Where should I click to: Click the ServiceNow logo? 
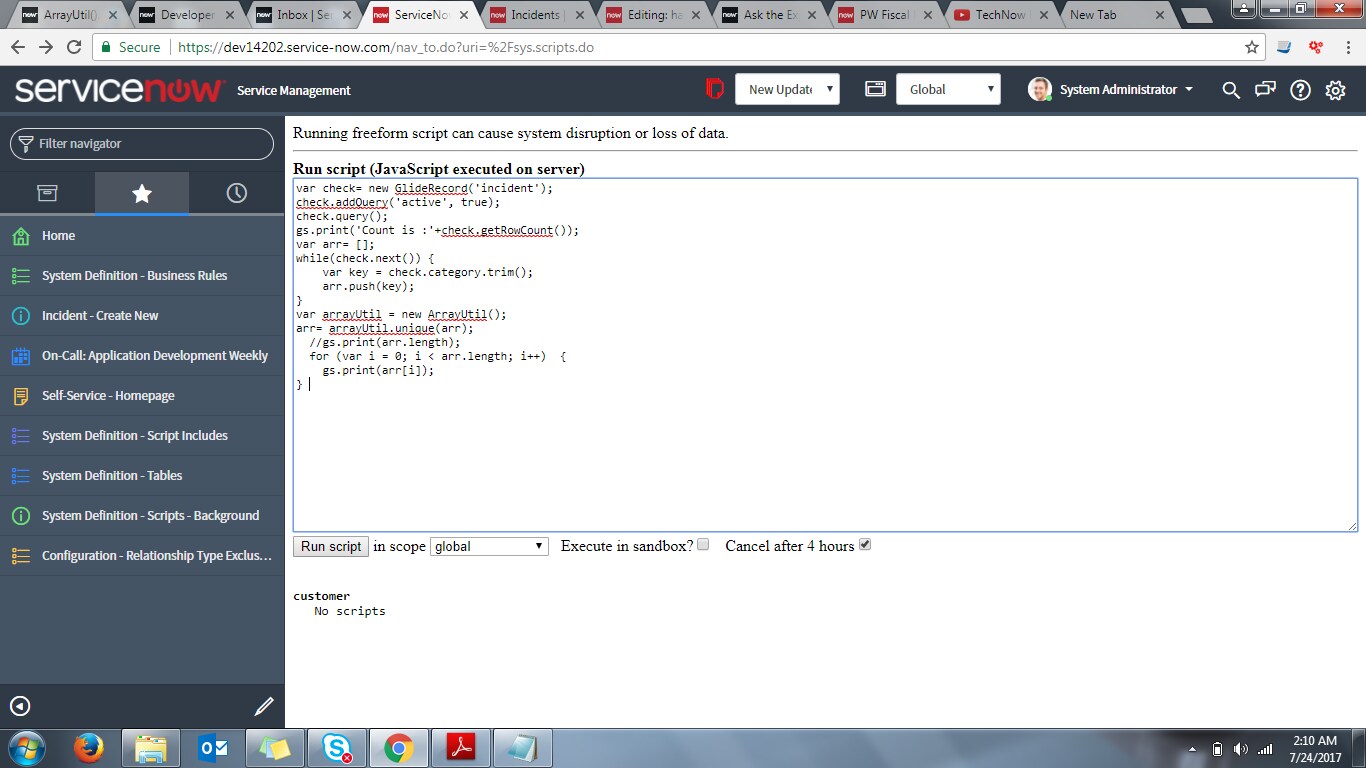(119, 90)
